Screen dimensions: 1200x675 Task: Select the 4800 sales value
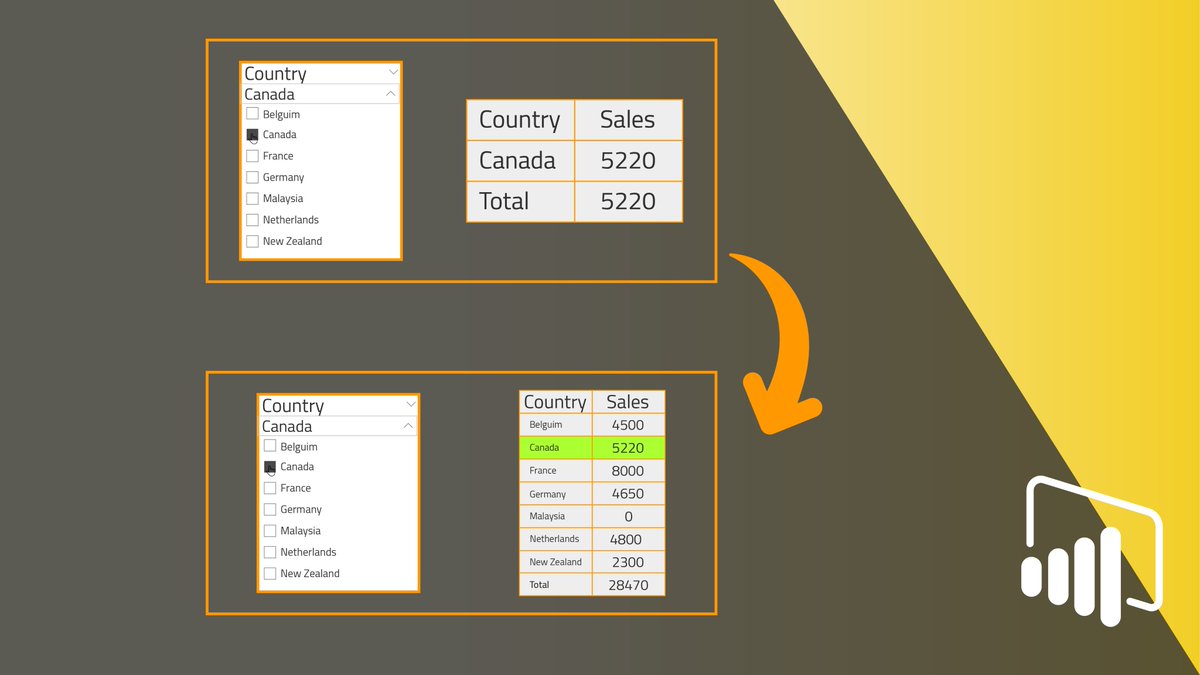point(628,539)
